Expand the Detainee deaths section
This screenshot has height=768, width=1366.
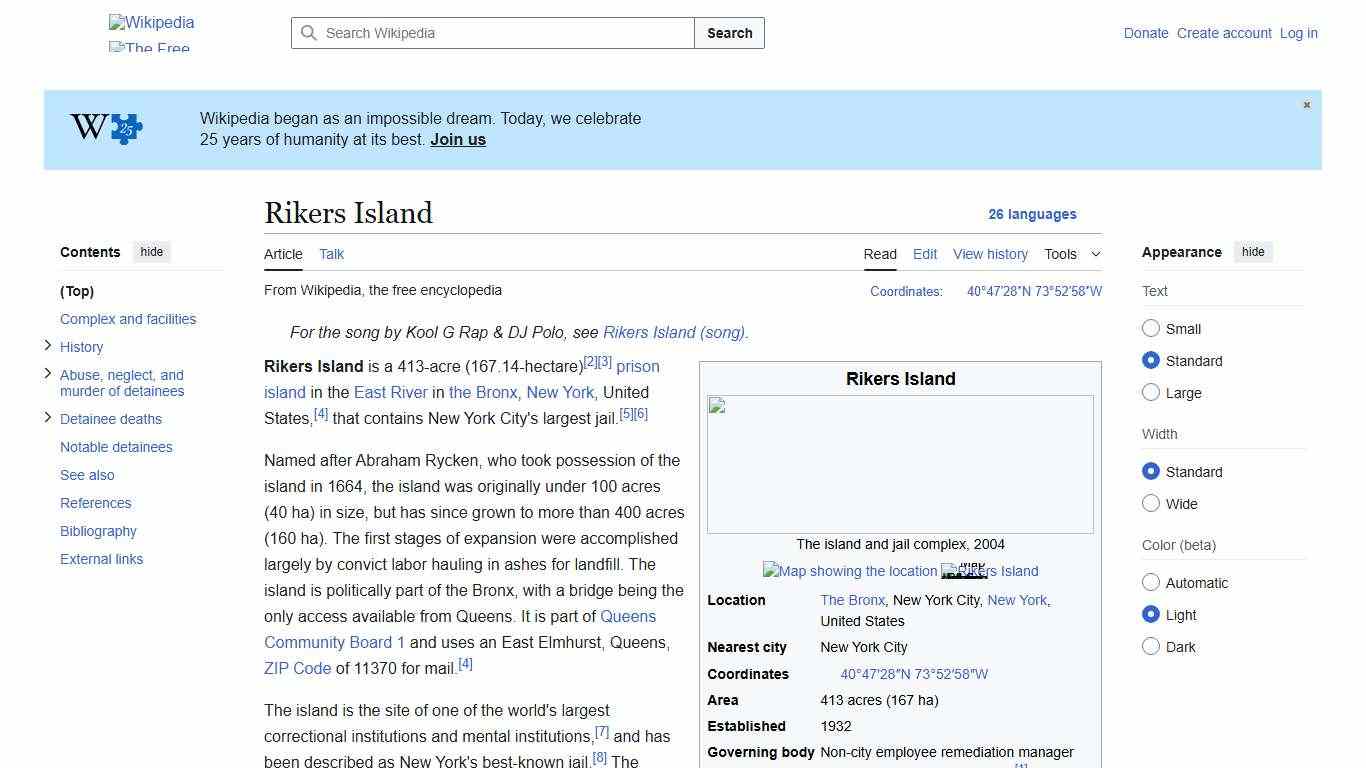click(x=48, y=418)
